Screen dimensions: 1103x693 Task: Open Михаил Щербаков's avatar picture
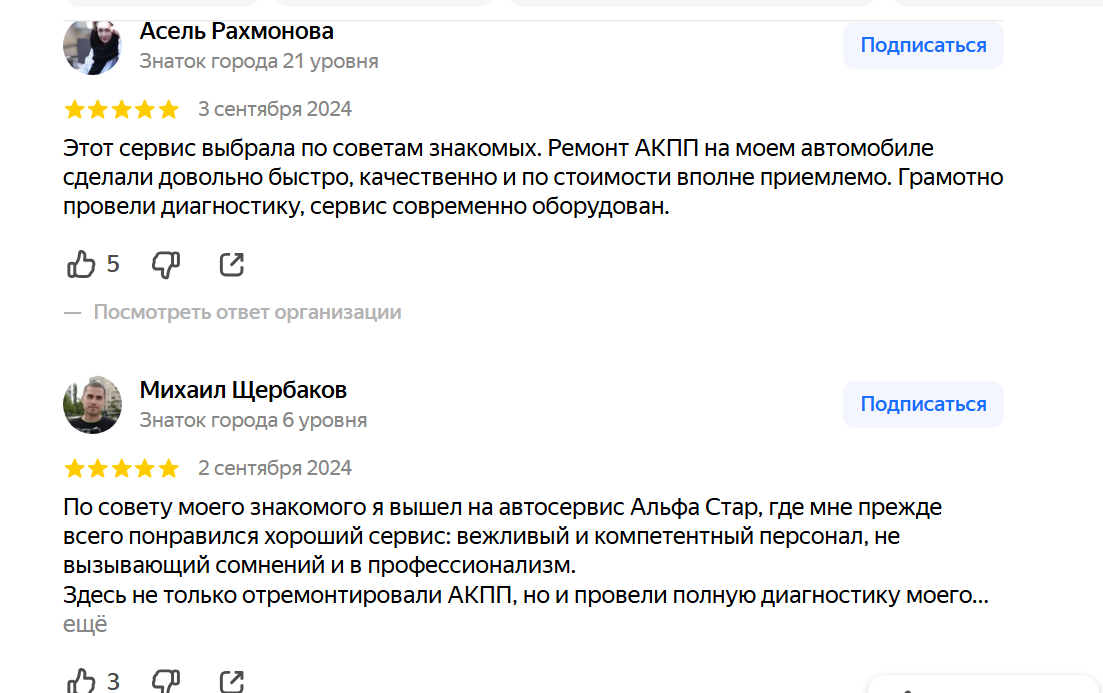click(x=92, y=405)
